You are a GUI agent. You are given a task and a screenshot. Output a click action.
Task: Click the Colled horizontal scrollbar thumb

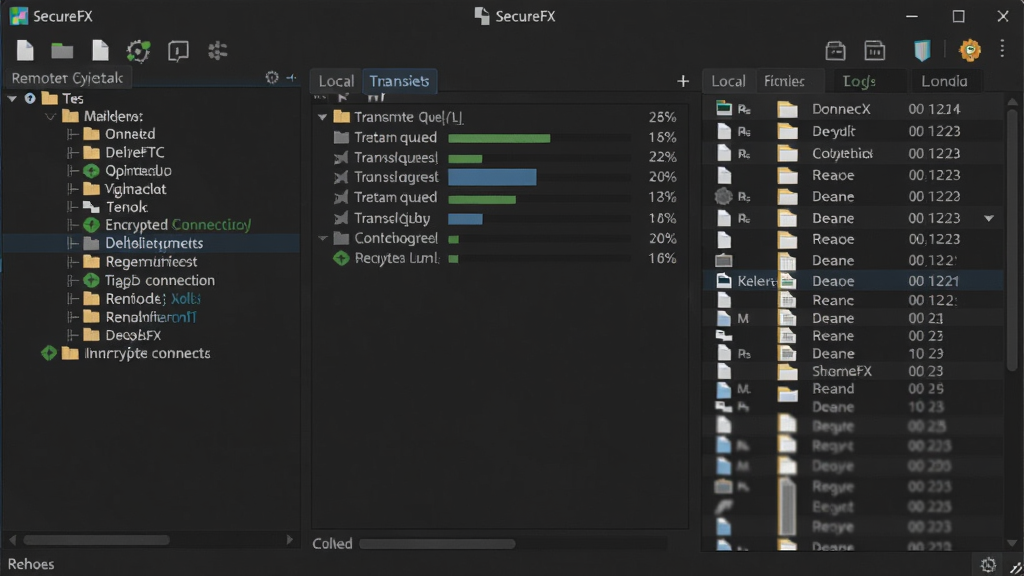[437, 543]
